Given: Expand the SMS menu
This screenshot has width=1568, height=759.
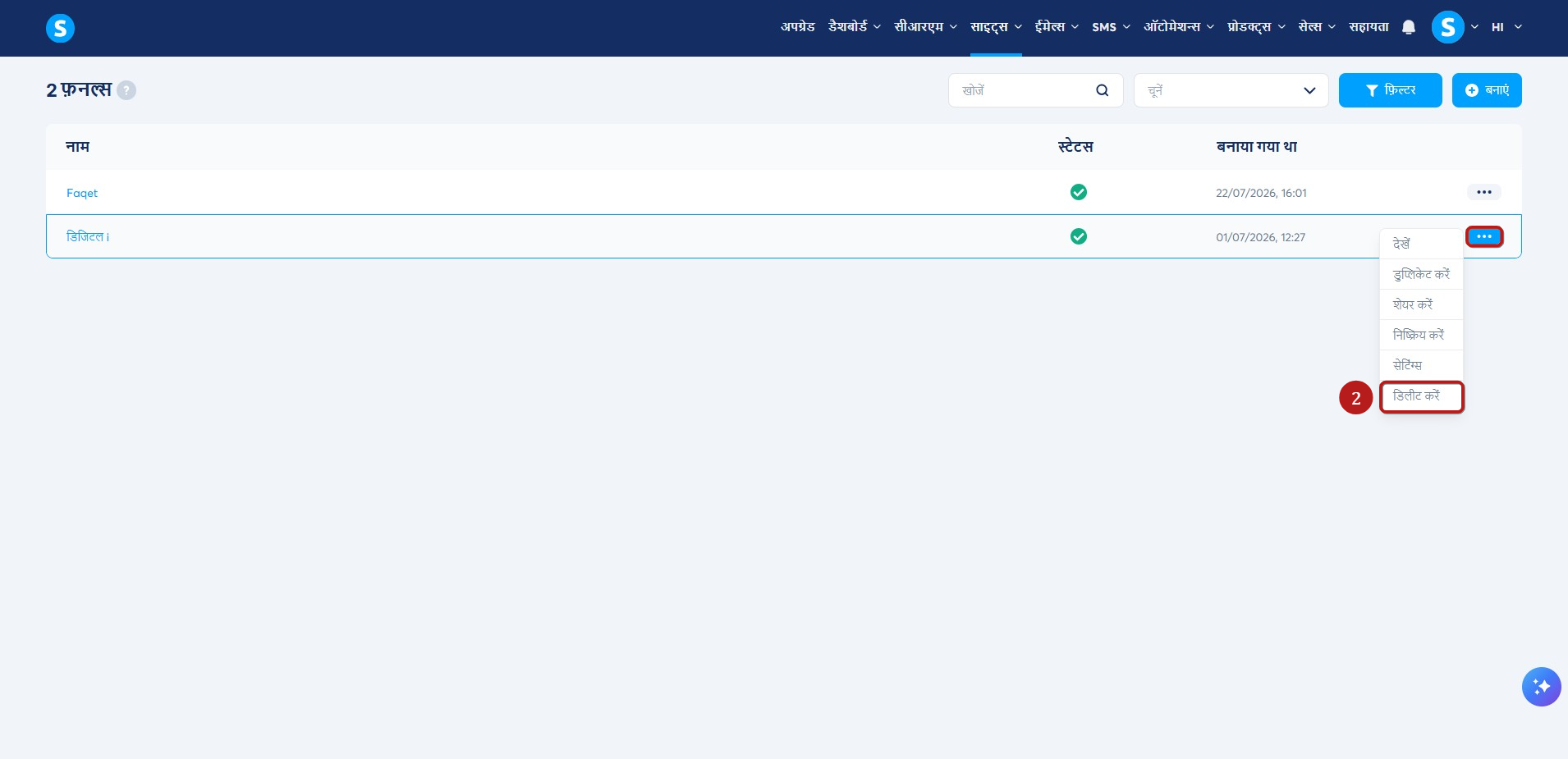Looking at the screenshot, I should coord(1111,27).
